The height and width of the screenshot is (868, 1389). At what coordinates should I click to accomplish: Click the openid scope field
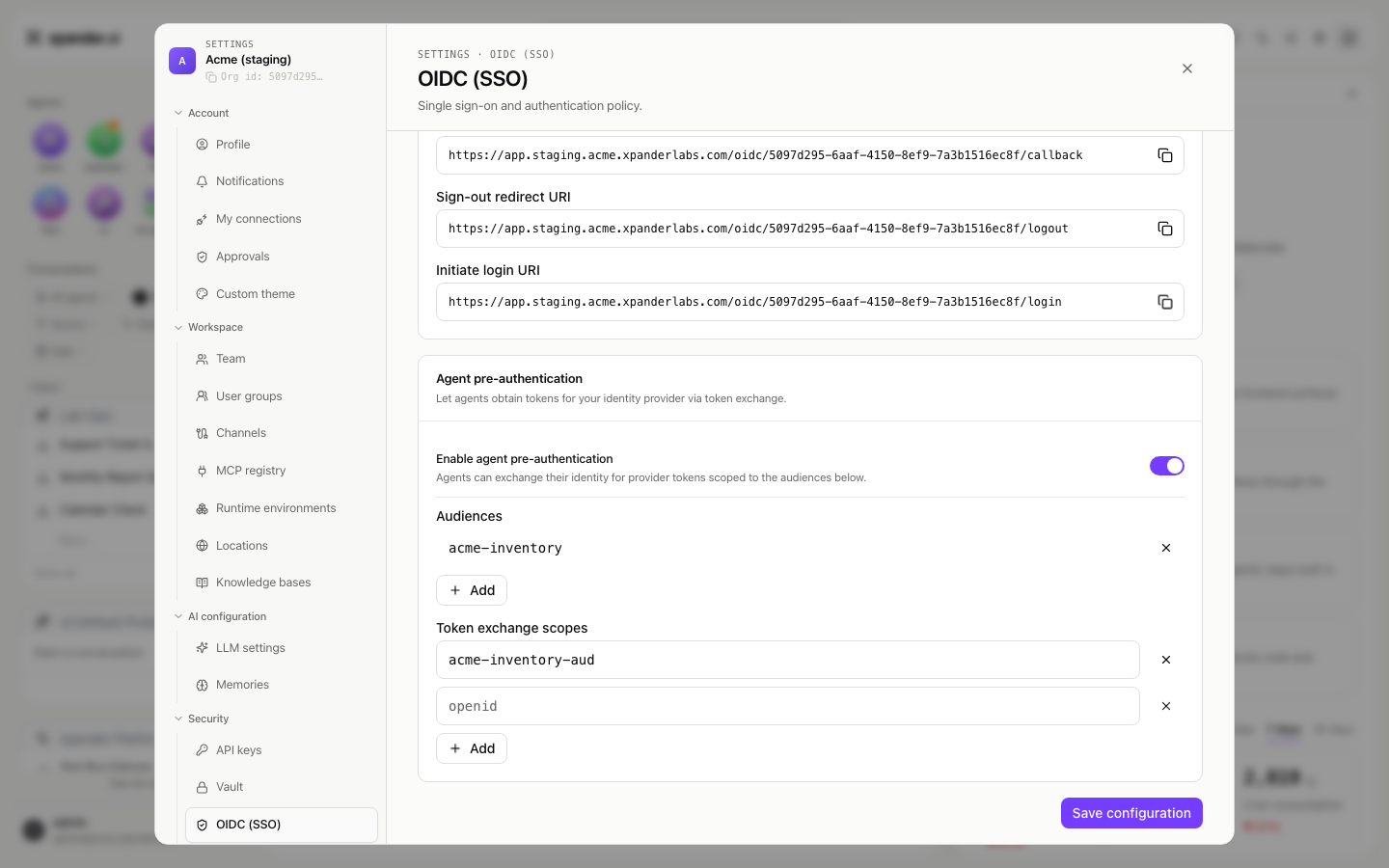click(788, 706)
